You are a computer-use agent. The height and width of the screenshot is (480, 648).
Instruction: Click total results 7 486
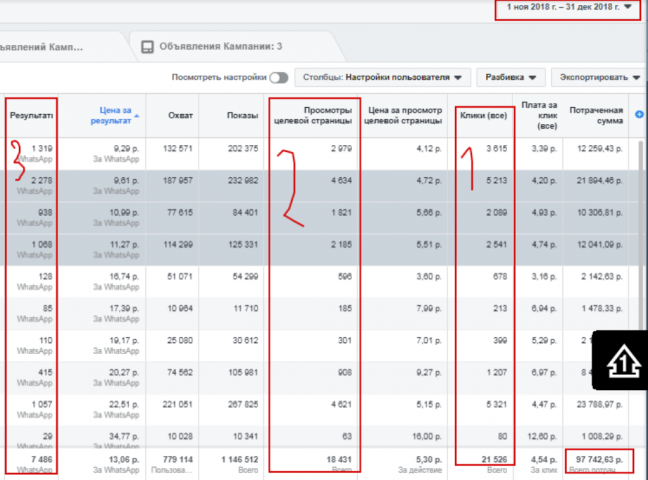[42, 459]
